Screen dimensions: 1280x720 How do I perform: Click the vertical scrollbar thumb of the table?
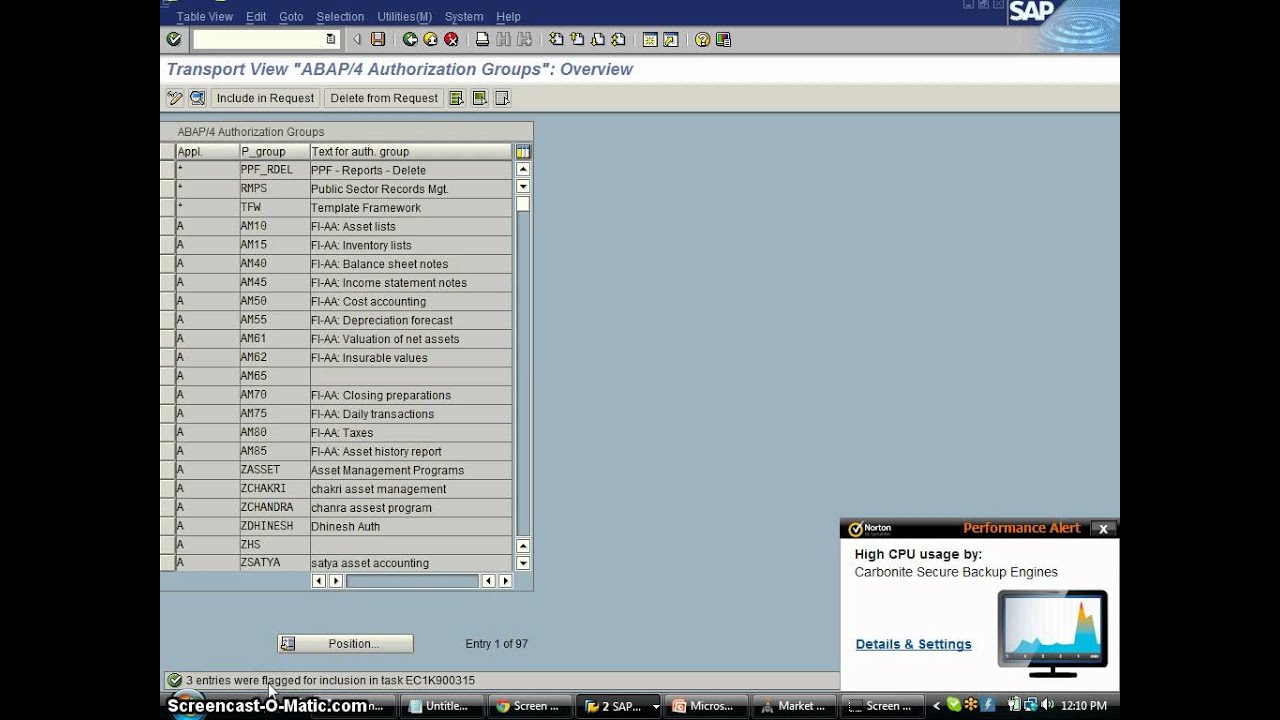[x=523, y=204]
